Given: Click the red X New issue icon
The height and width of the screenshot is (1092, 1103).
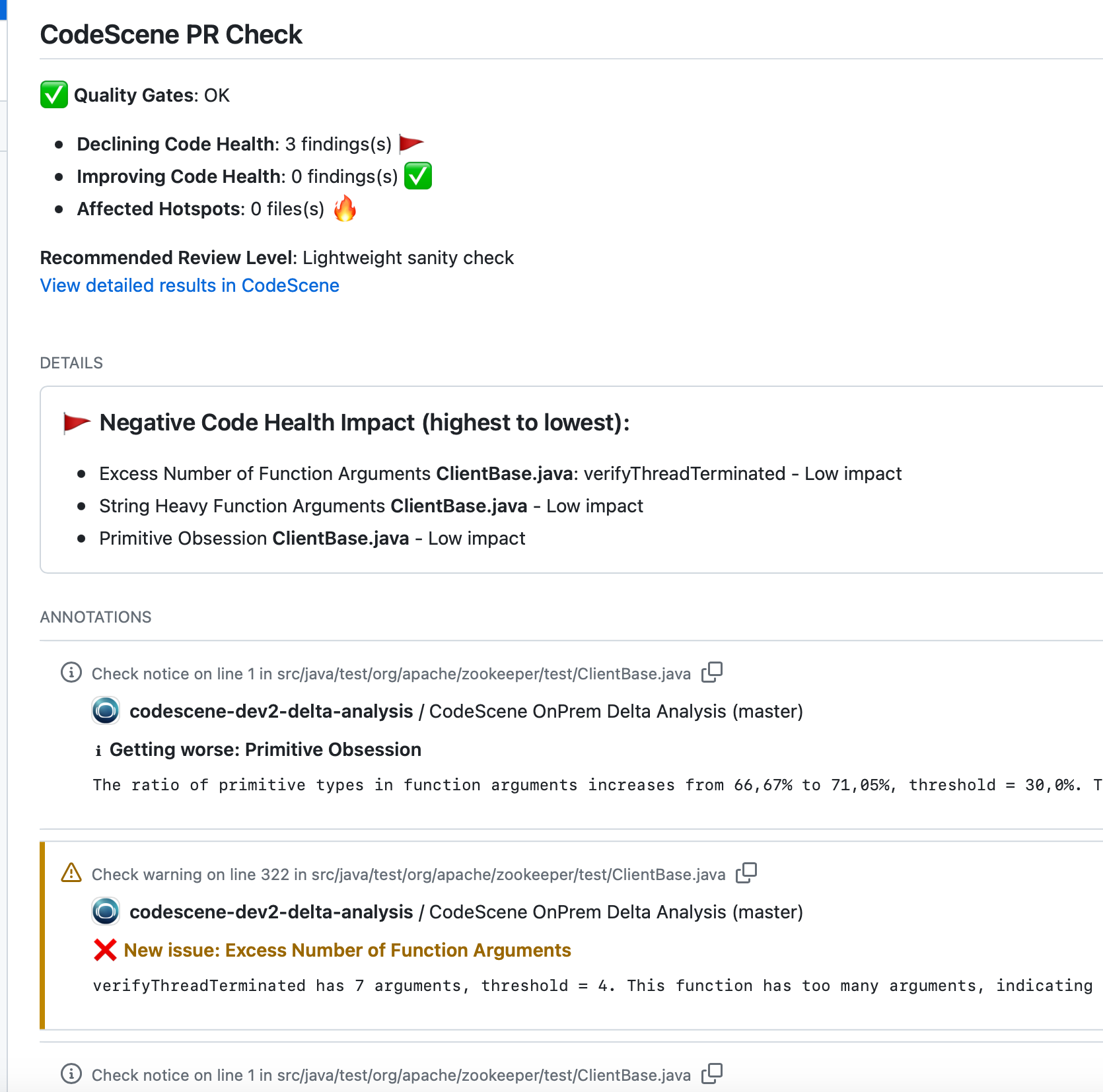Looking at the screenshot, I should pyautogui.click(x=105, y=950).
